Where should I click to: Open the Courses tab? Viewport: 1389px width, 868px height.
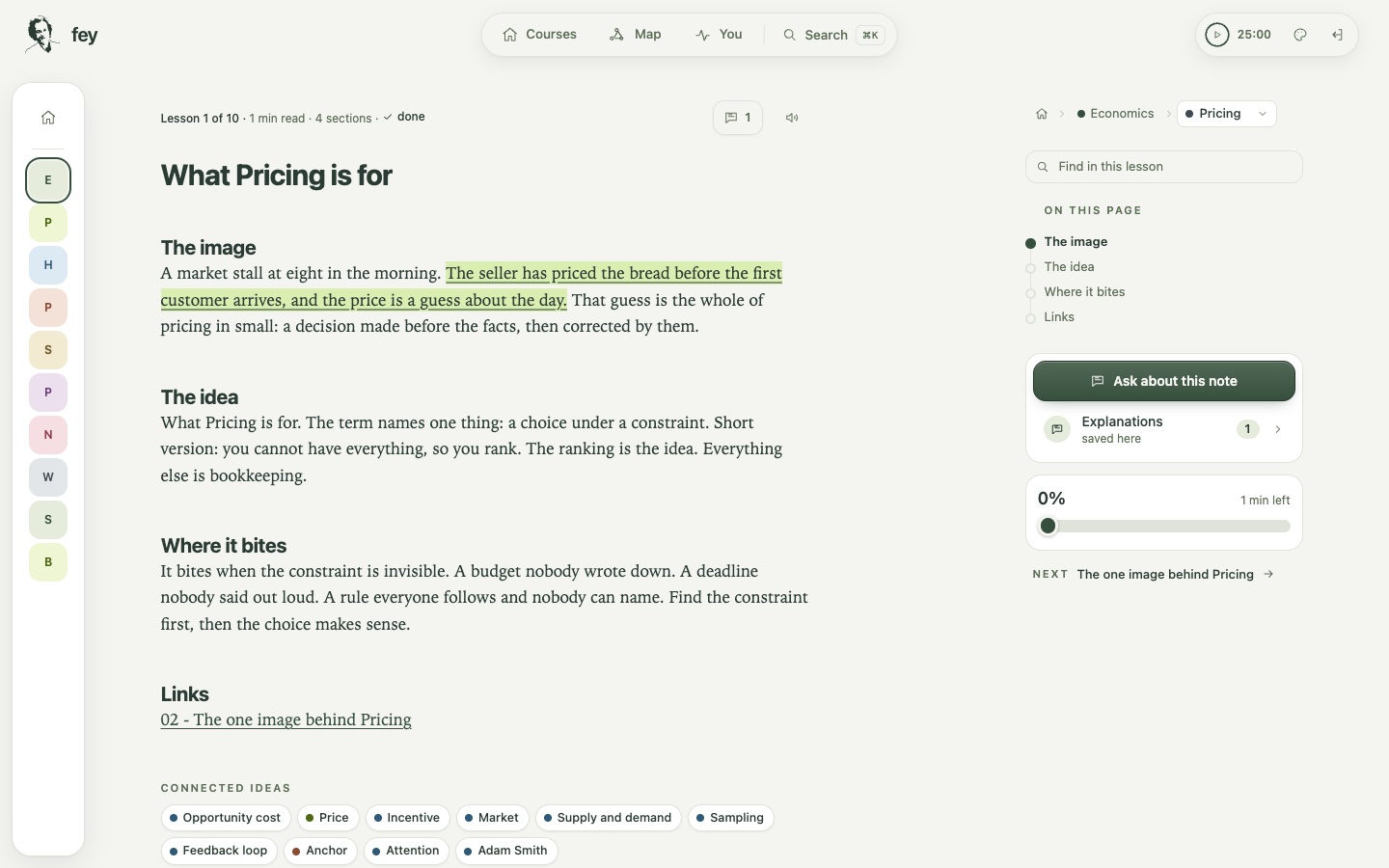[539, 35]
